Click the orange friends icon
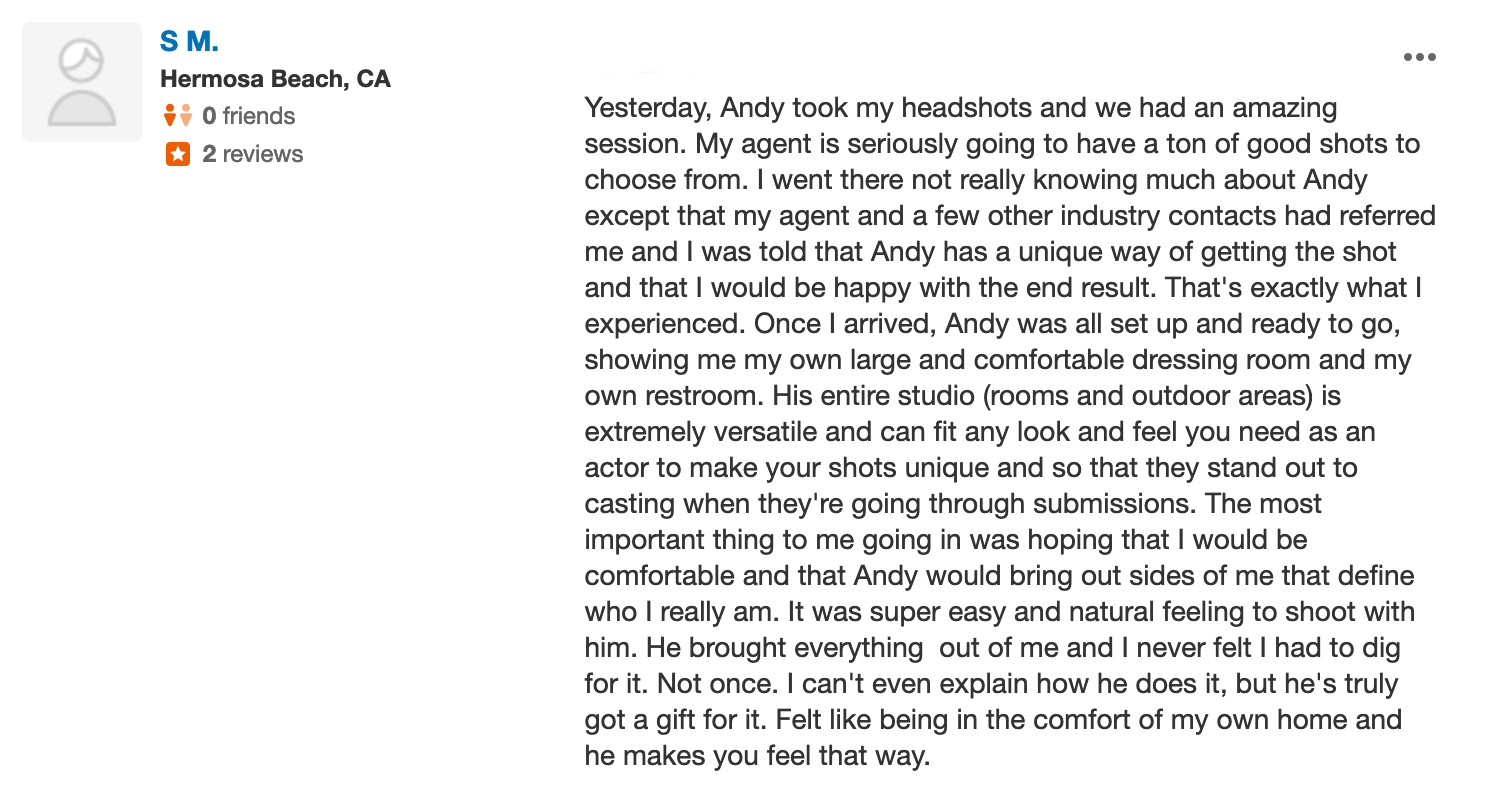This screenshot has width=1490, height=806. [x=177, y=115]
